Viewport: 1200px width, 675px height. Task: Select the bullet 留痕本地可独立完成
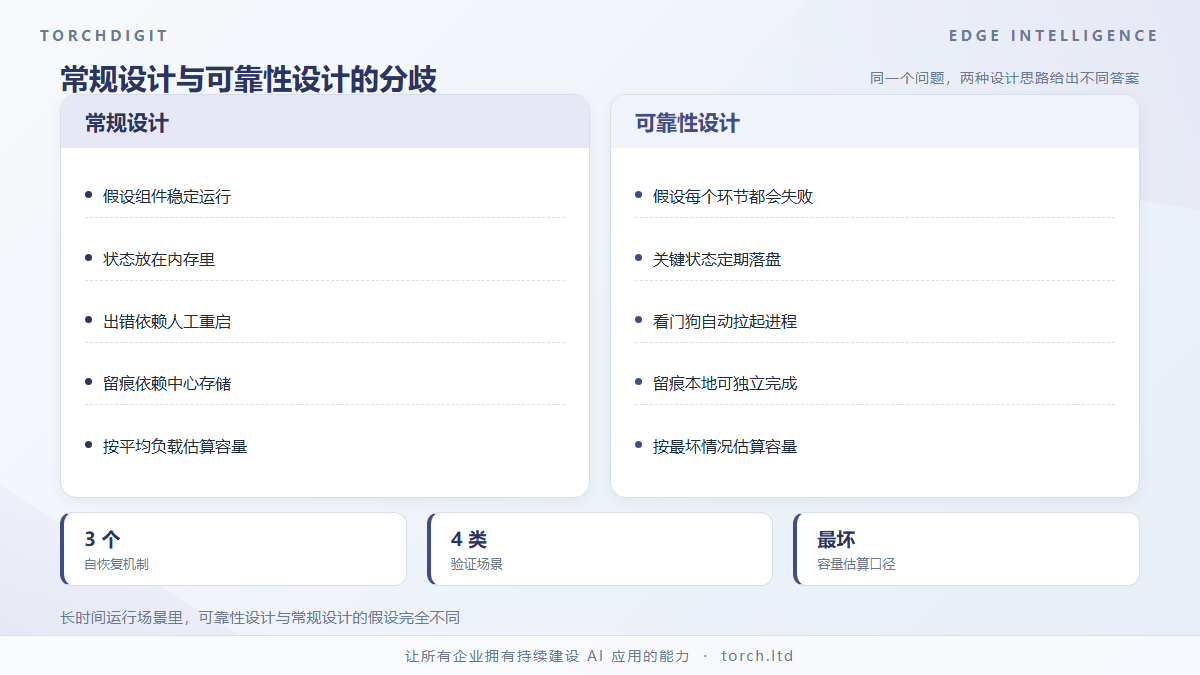(725, 383)
